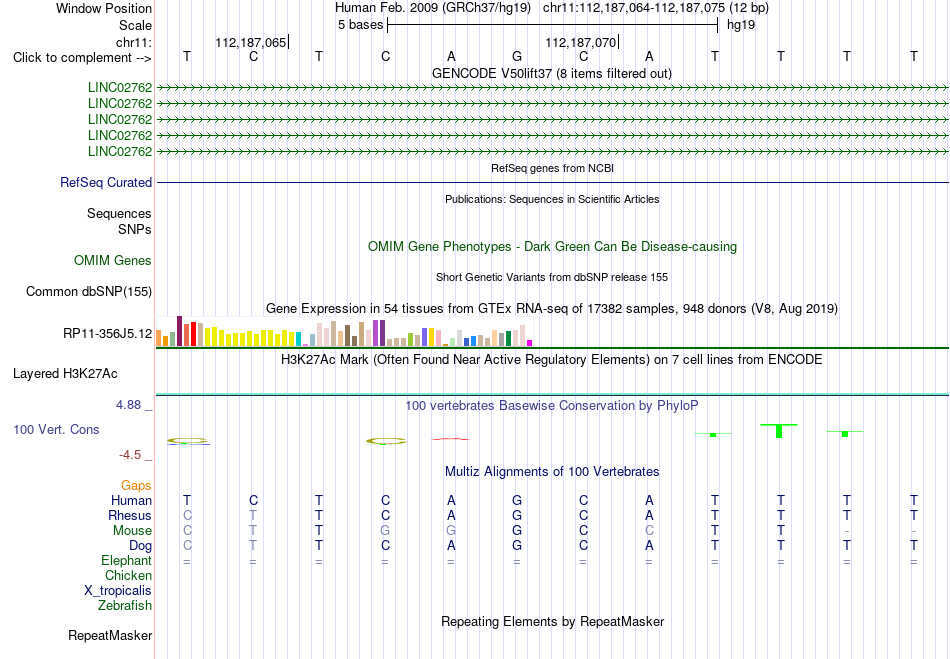Image resolution: width=950 pixels, height=659 pixels.
Task: Click the hg19 label beside the scale bar
Action: tap(741, 25)
